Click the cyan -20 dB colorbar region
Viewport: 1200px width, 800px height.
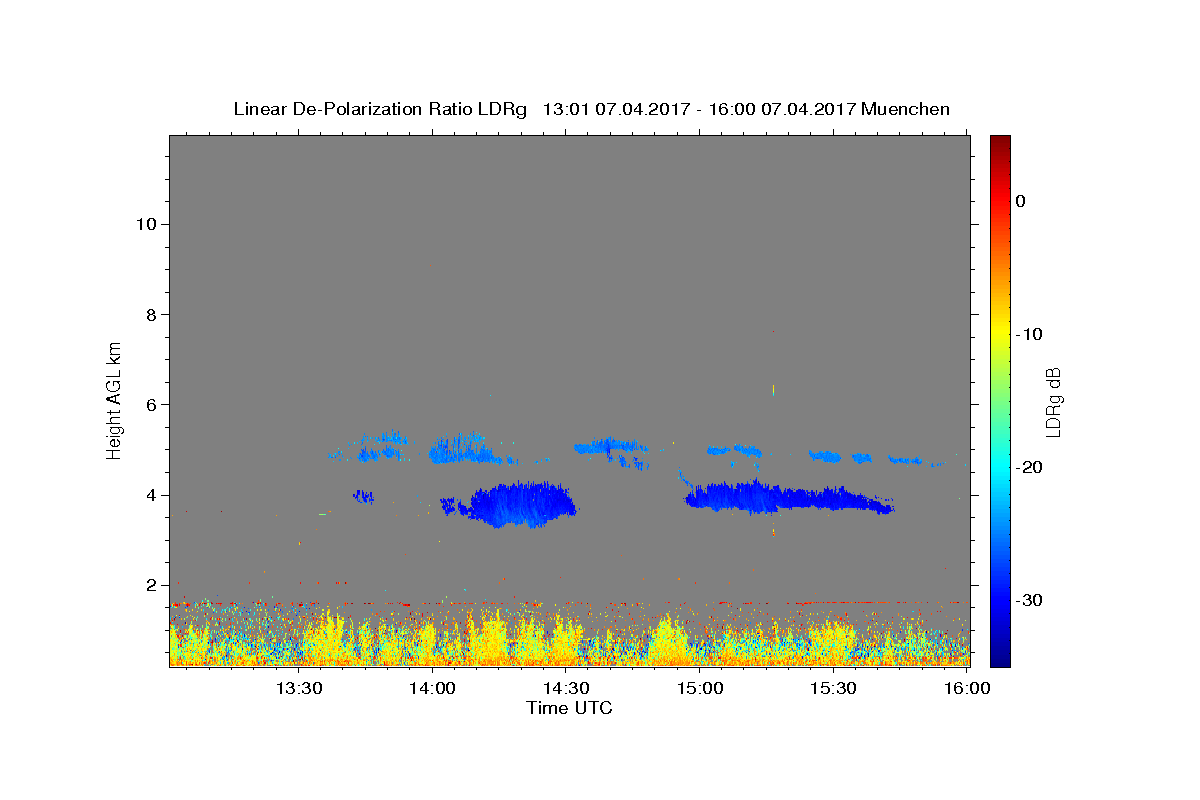pyautogui.click(x=1000, y=467)
